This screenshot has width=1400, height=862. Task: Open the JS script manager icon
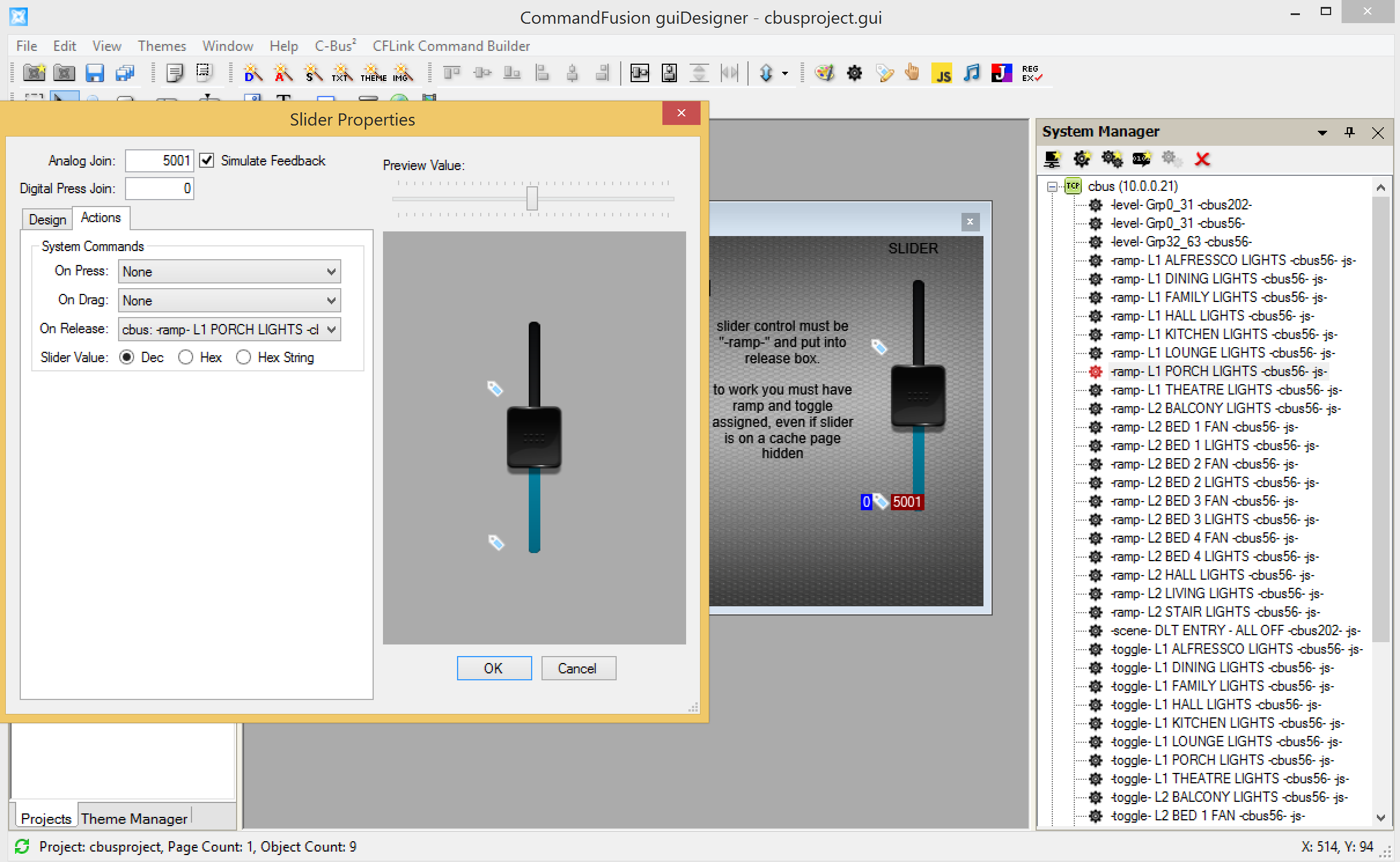pos(942,73)
